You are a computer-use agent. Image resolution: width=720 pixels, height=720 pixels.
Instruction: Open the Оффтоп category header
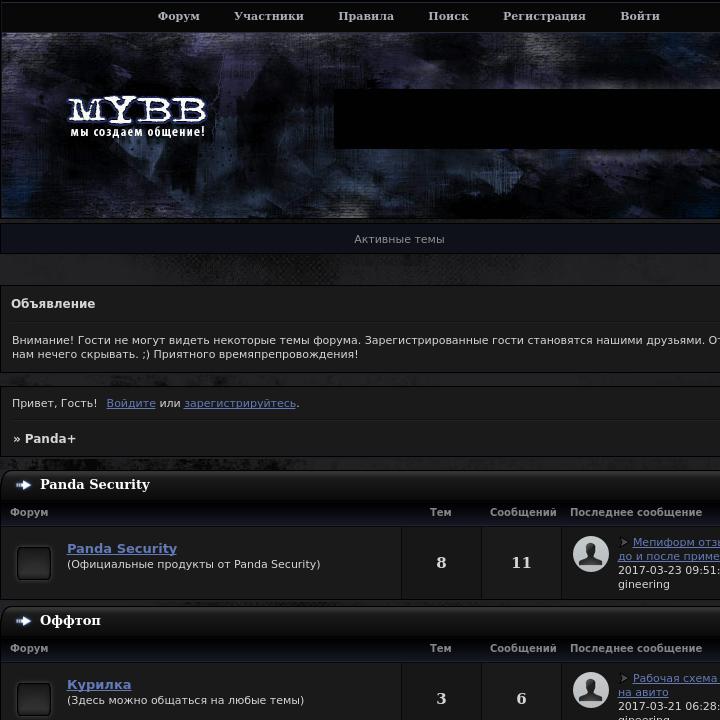click(70, 620)
